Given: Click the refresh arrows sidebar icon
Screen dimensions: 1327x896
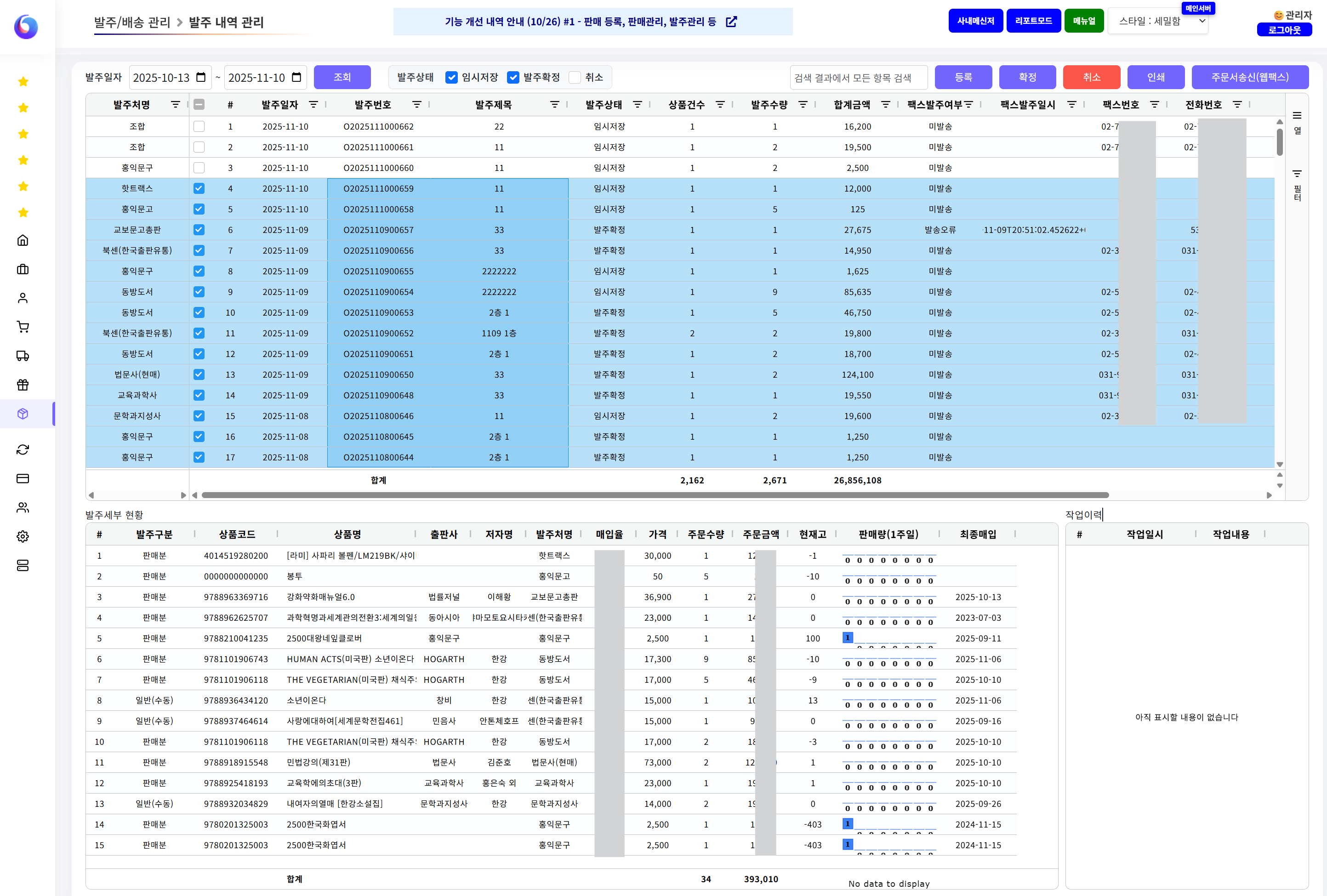Looking at the screenshot, I should (x=23, y=450).
